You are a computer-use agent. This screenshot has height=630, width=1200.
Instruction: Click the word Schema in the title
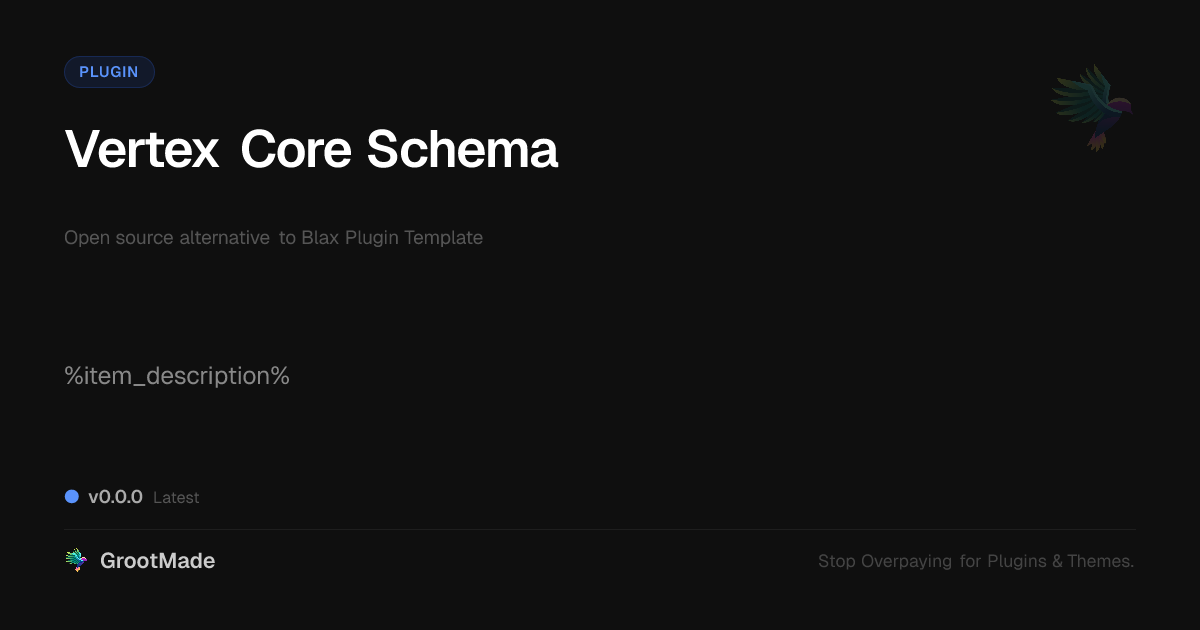click(x=462, y=150)
